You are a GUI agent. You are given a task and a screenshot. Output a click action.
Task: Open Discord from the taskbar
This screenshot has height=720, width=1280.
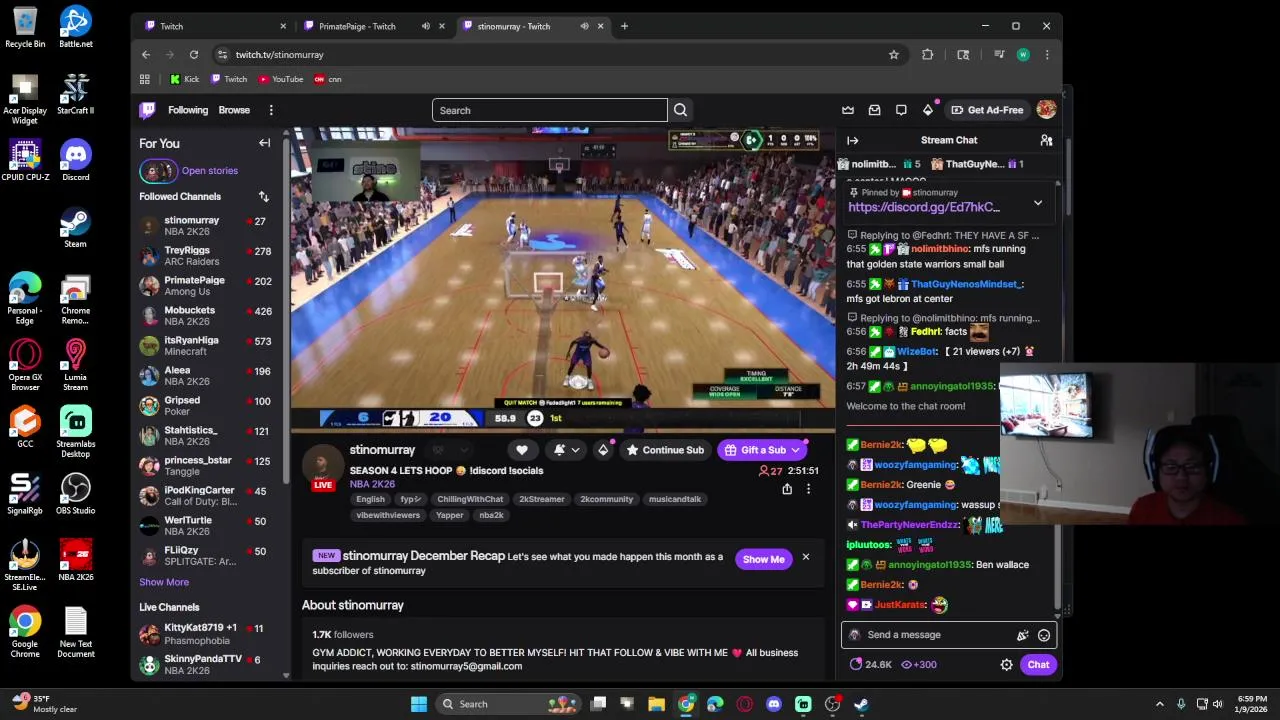click(774, 704)
